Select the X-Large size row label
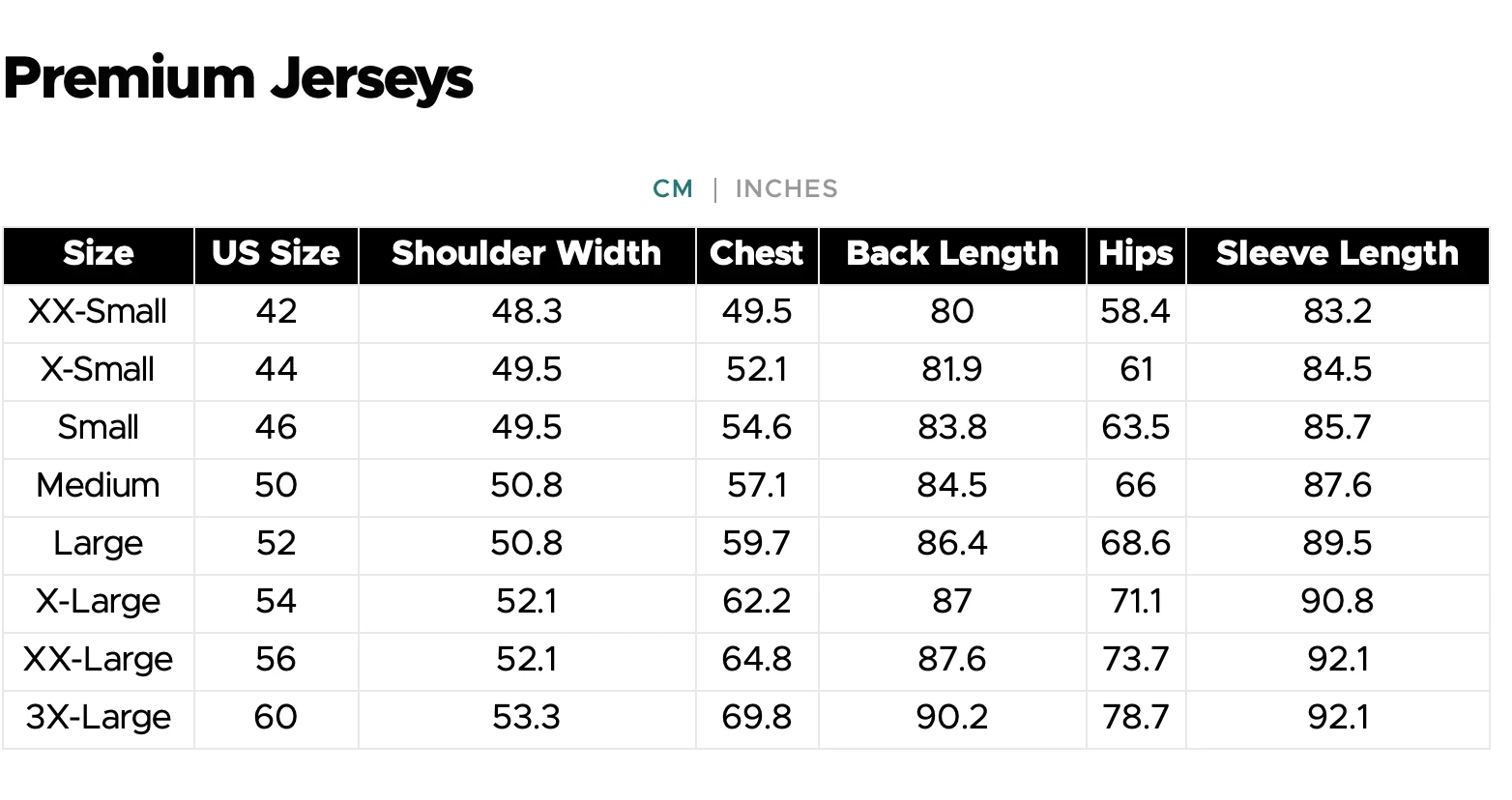 point(98,602)
